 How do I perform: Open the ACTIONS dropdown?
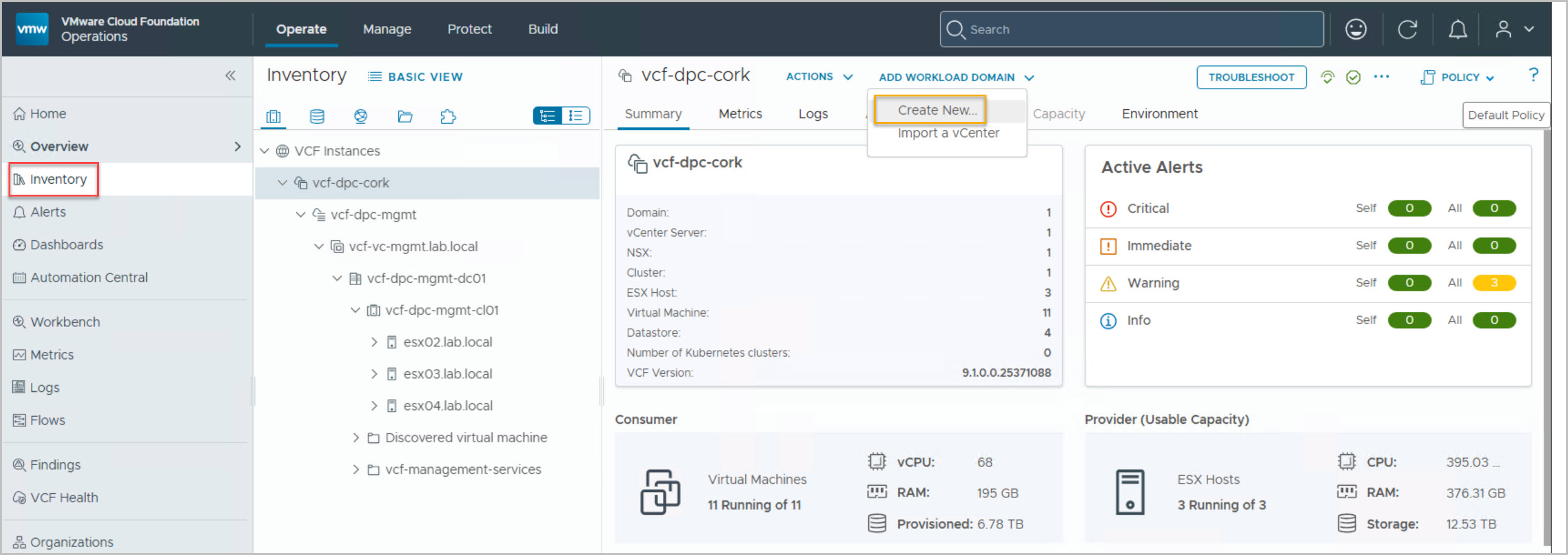820,77
